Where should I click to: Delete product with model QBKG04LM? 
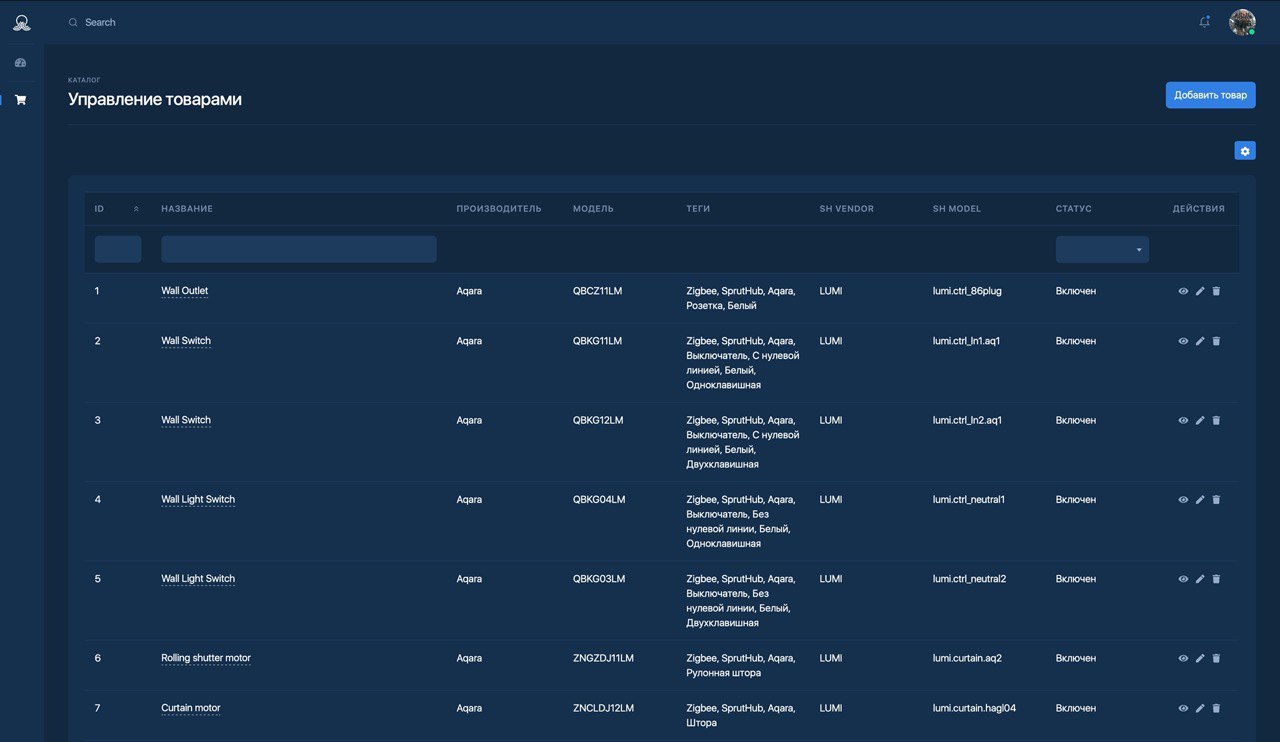[1216, 499]
